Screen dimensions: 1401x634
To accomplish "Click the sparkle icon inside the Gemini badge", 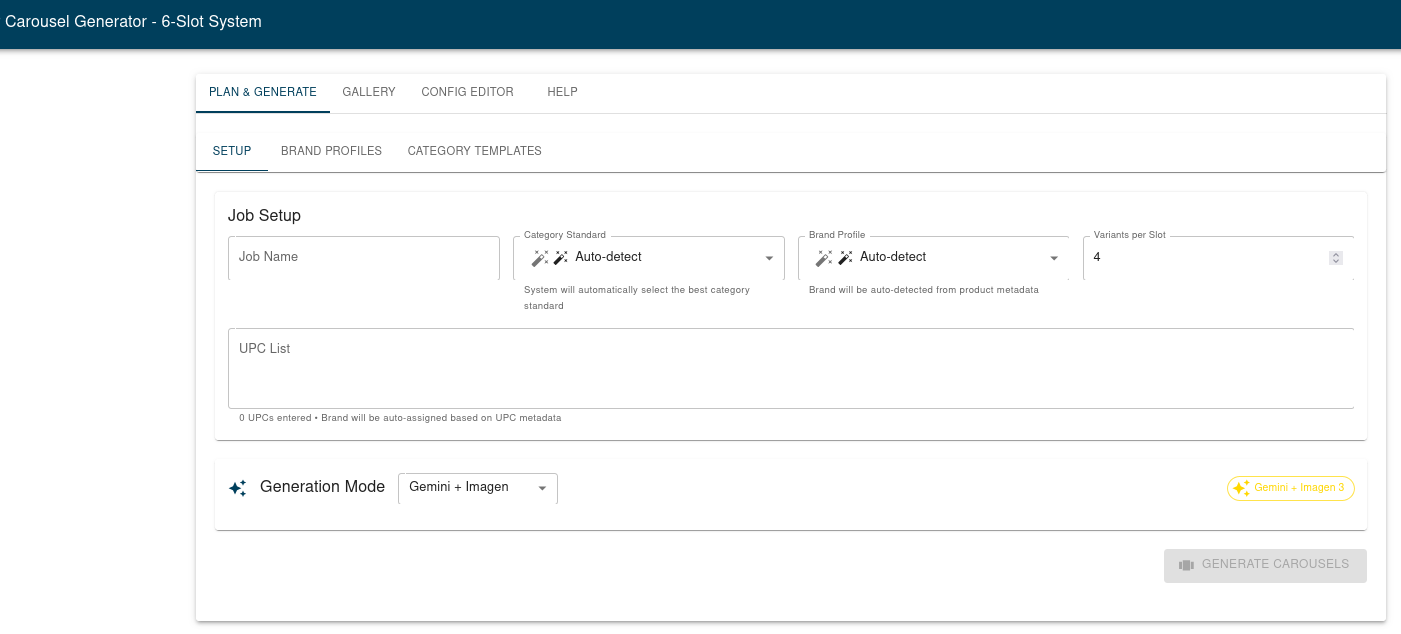I will coord(1241,488).
